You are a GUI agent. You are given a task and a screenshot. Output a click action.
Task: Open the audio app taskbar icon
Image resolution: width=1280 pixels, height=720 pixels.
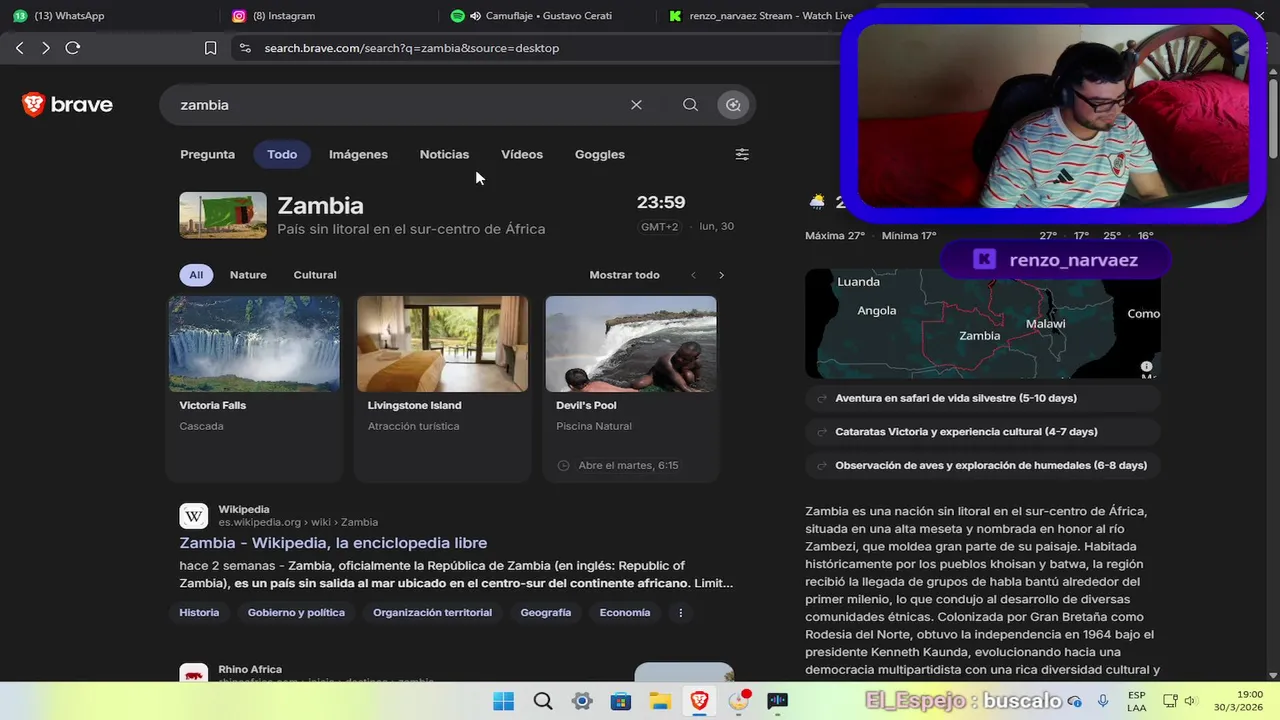click(777, 701)
